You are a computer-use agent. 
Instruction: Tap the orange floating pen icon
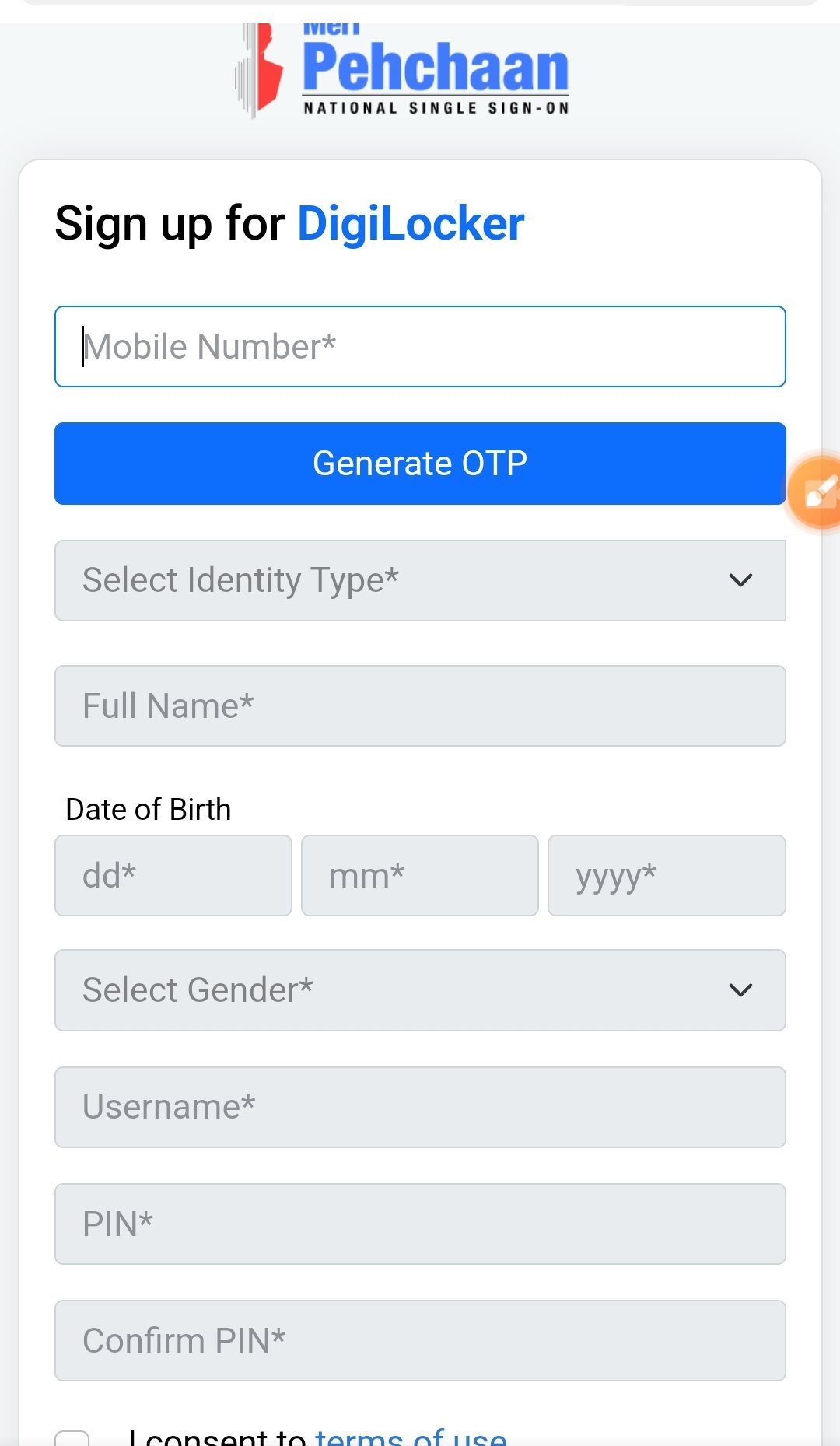[x=817, y=492]
